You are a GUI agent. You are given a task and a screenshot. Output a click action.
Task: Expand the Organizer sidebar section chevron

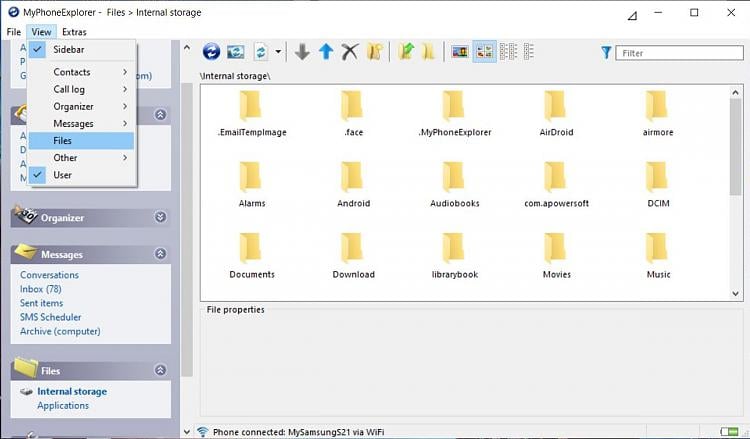click(x=161, y=217)
